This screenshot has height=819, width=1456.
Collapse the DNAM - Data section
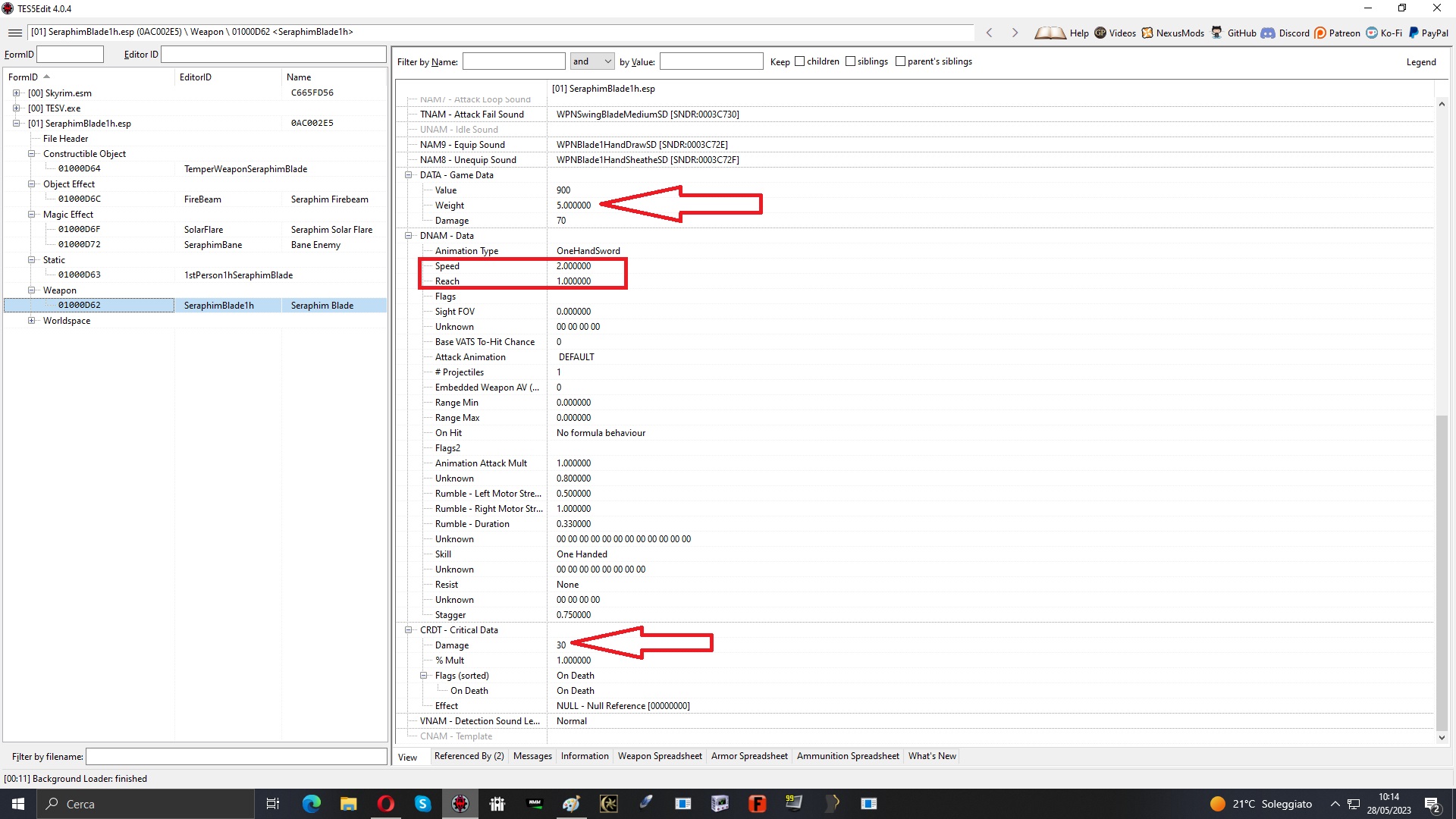click(x=408, y=235)
